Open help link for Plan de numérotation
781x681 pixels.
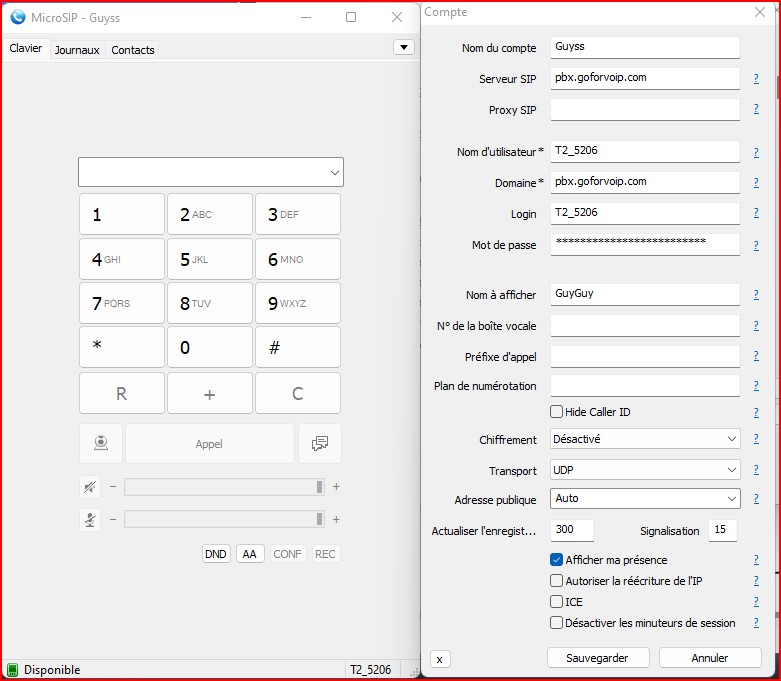[x=756, y=386]
